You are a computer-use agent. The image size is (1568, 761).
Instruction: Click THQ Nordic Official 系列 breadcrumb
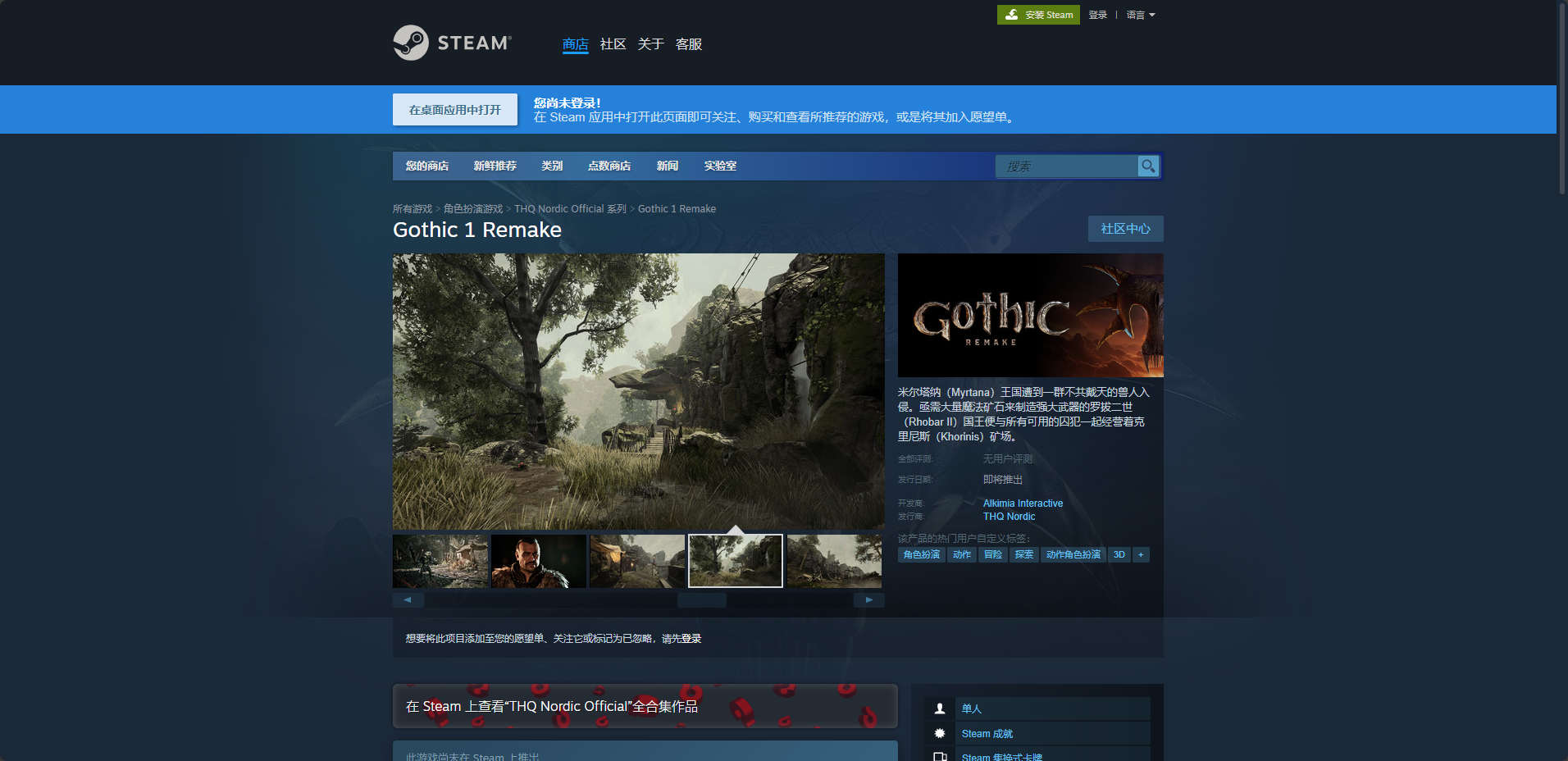pos(570,209)
